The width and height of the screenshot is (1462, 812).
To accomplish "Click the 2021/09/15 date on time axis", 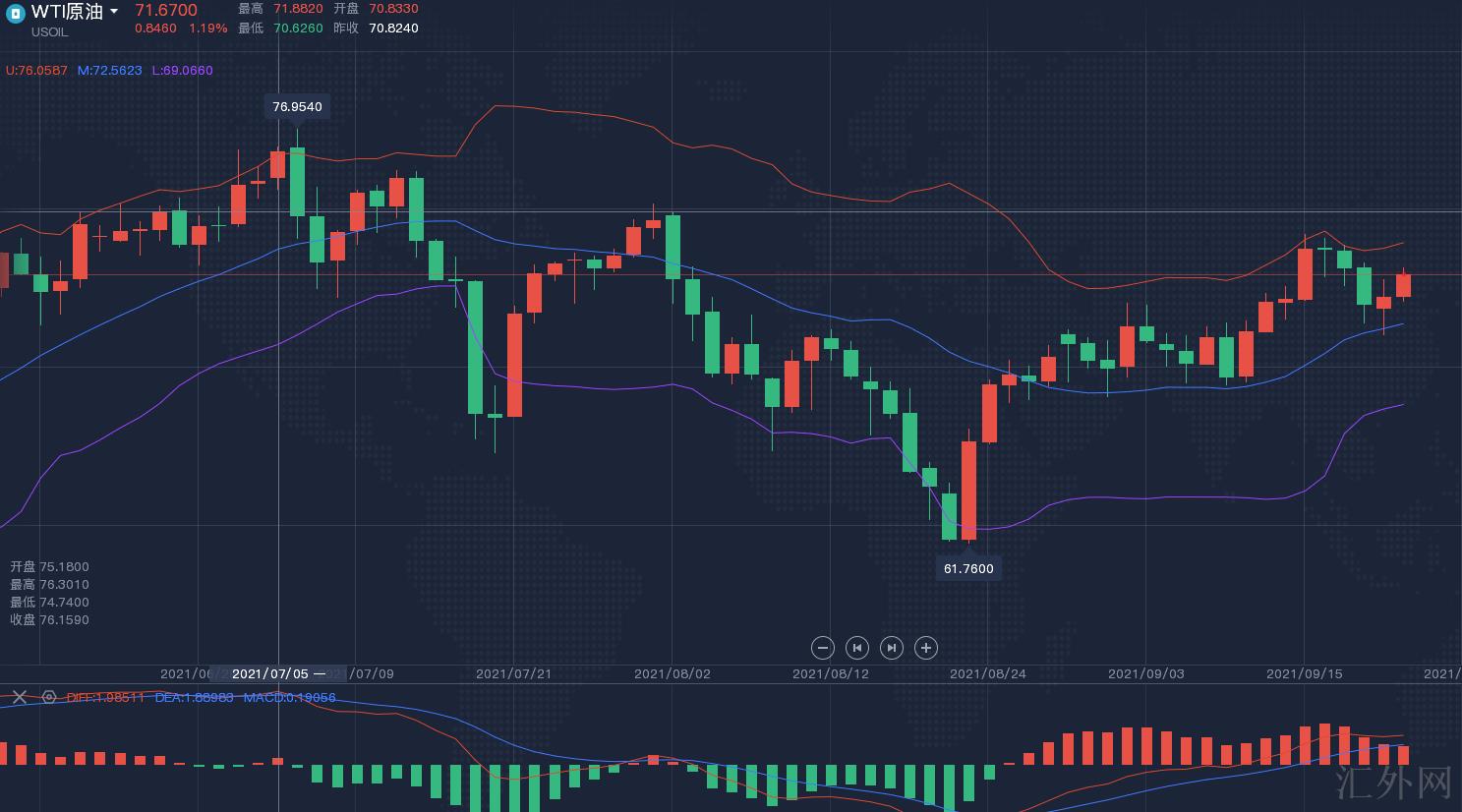I will tap(1304, 673).
